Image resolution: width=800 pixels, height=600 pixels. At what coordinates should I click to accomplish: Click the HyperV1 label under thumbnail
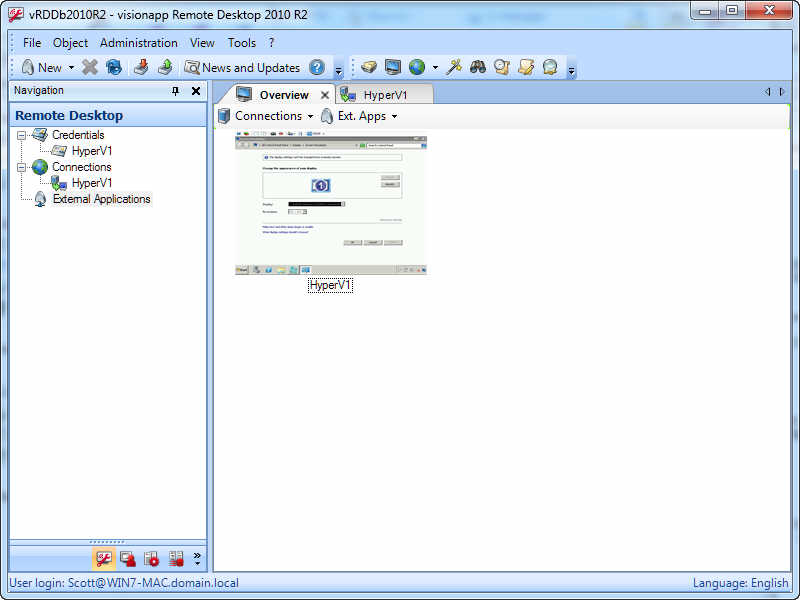click(331, 285)
